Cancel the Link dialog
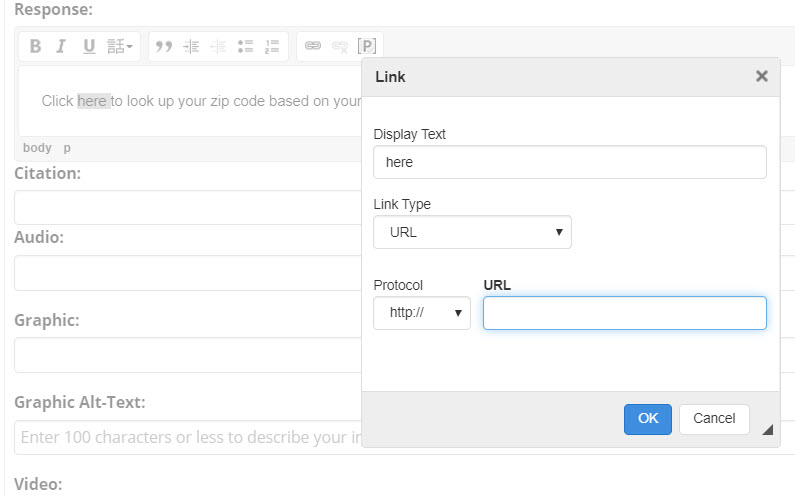Screen dimensions: 795x496 pos(714,419)
